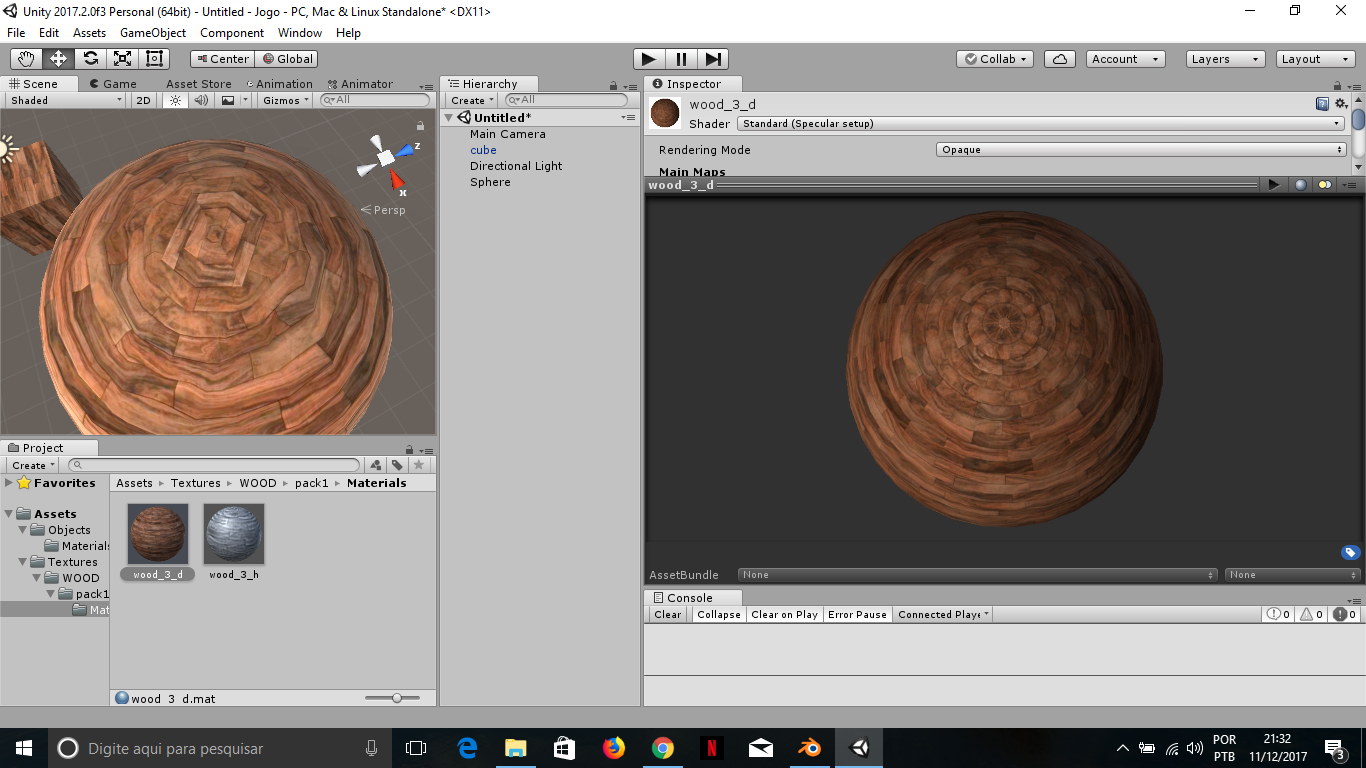This screenshot has height=768, width=1366.
Task: Toggle the Inspector lock
Action: point(1337,86)
